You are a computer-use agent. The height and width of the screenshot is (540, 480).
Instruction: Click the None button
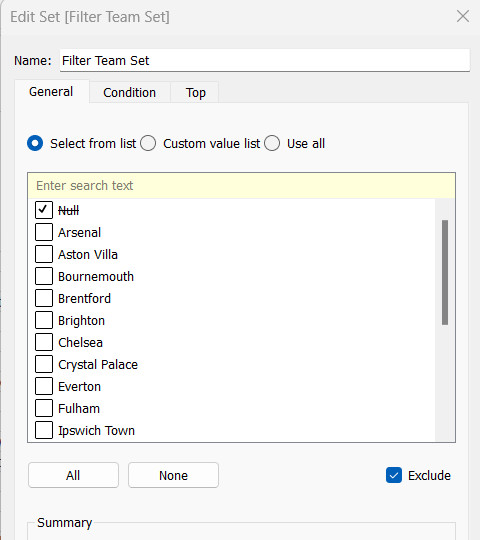[x=173, y=475]
